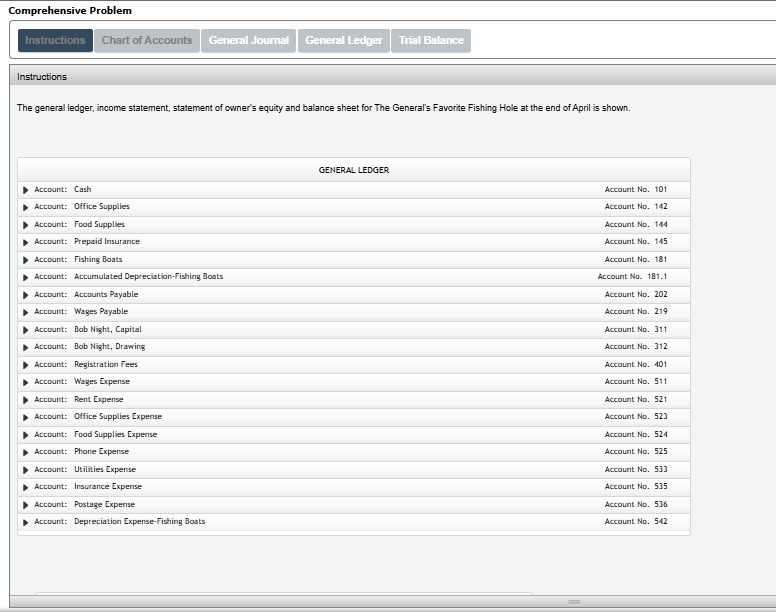Expand the Bob Night, Capital triangle
The height and width of the screenshot is (613, 776).
[x=26, y=330]
